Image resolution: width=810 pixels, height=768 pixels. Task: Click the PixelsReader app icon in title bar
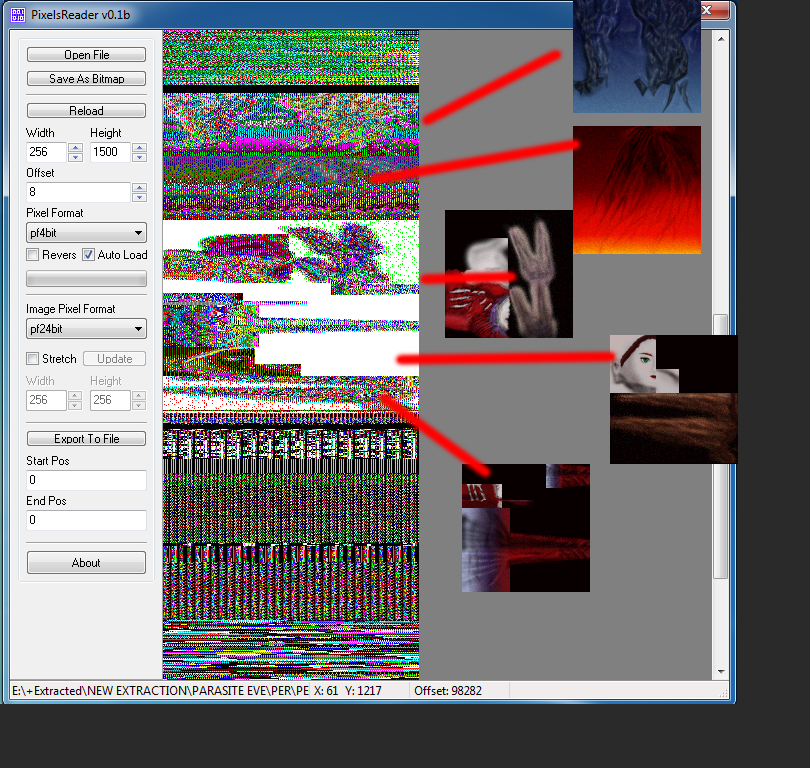pyautogui.click(x=18, y=14)
